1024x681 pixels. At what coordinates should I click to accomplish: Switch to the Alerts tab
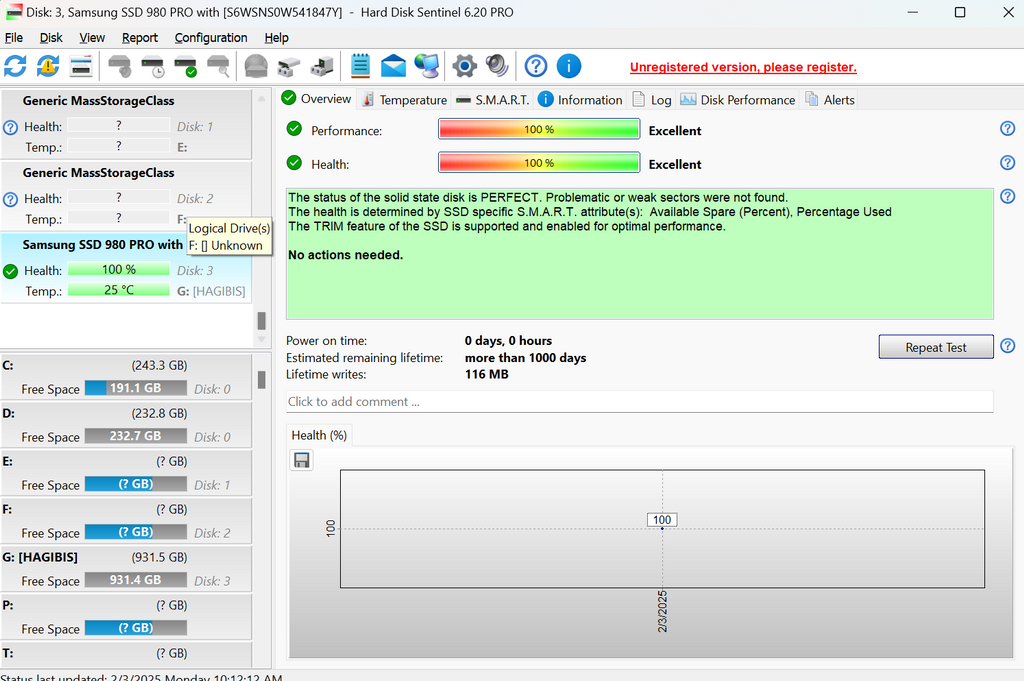pos(830,100)
